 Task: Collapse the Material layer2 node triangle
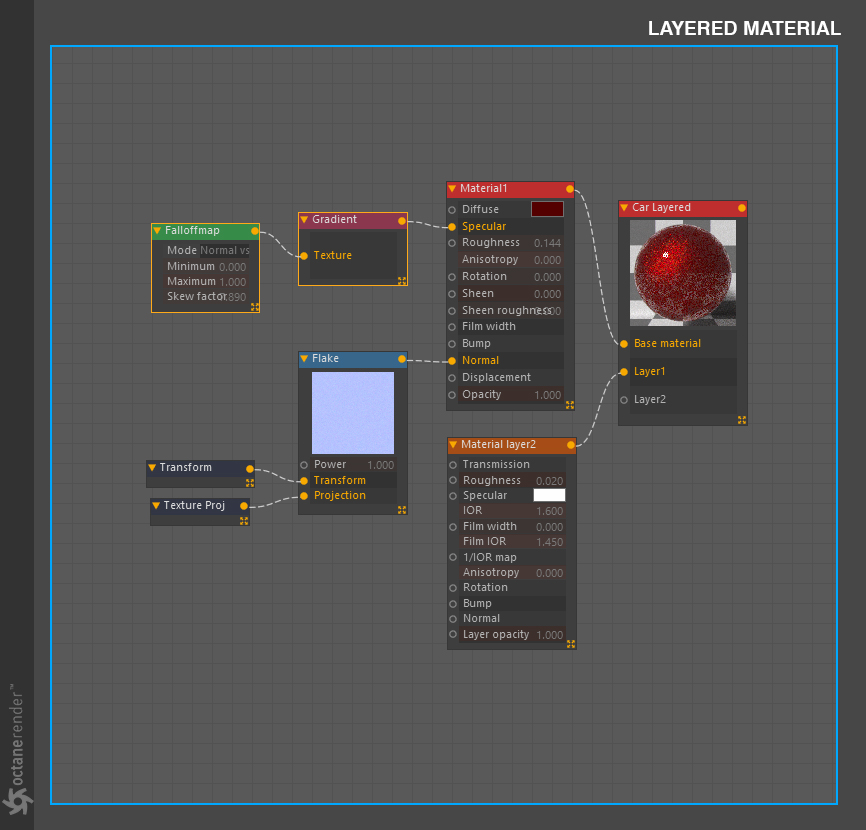(453, 445)
